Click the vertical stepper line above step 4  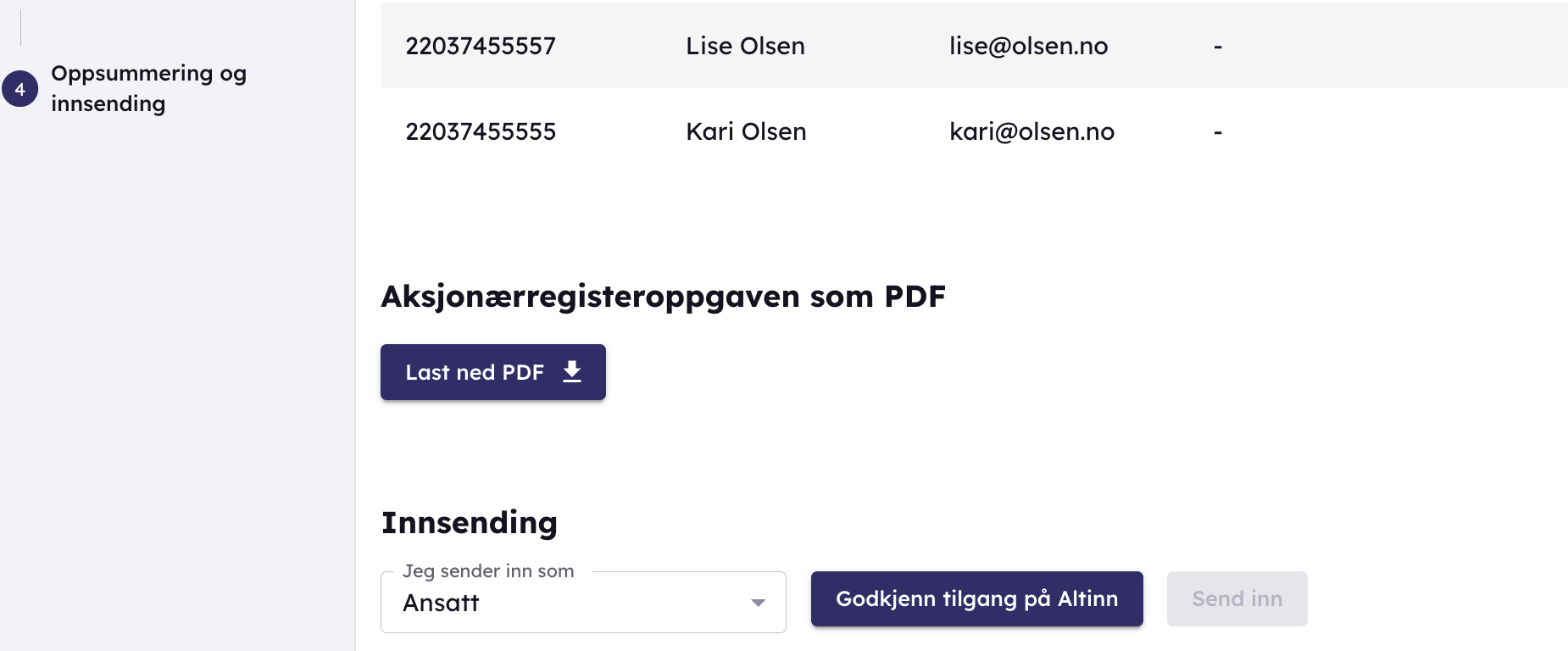coord(20,27)
